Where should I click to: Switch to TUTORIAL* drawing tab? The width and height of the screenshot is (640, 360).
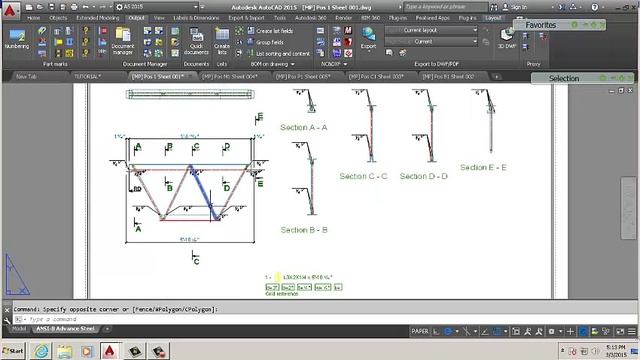[87, 76]
